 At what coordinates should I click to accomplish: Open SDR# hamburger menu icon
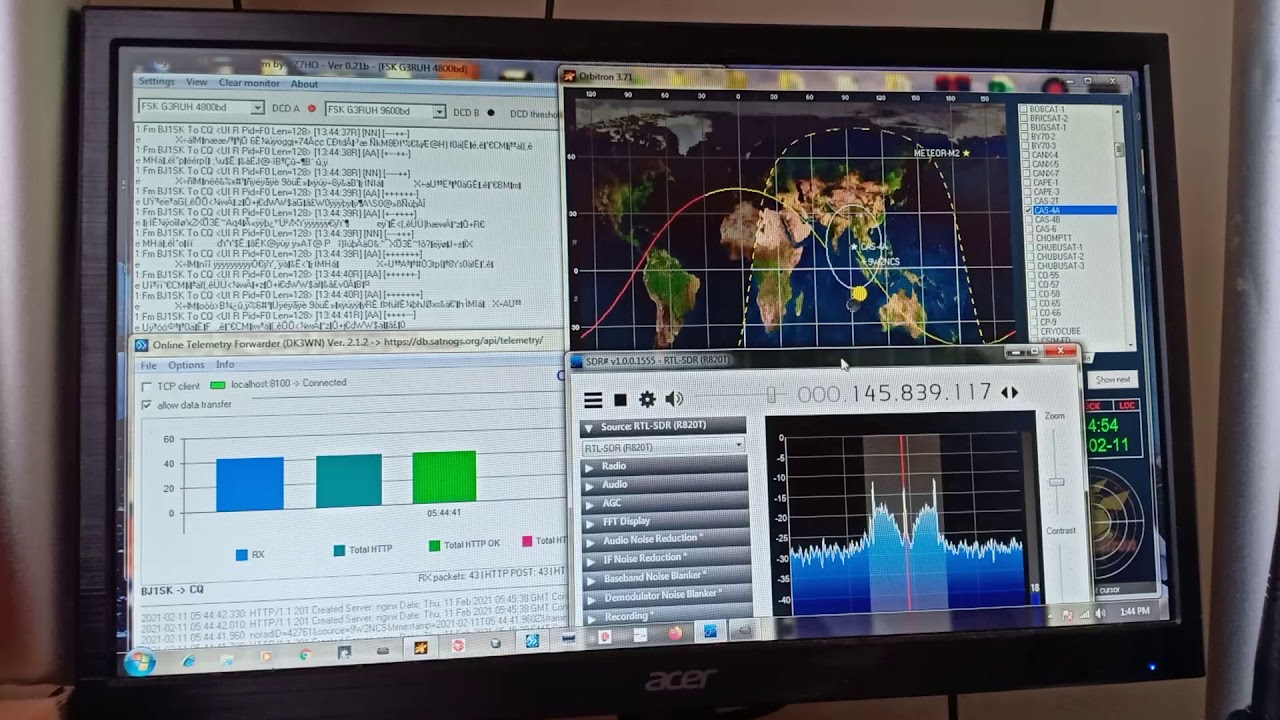[593, 400]
